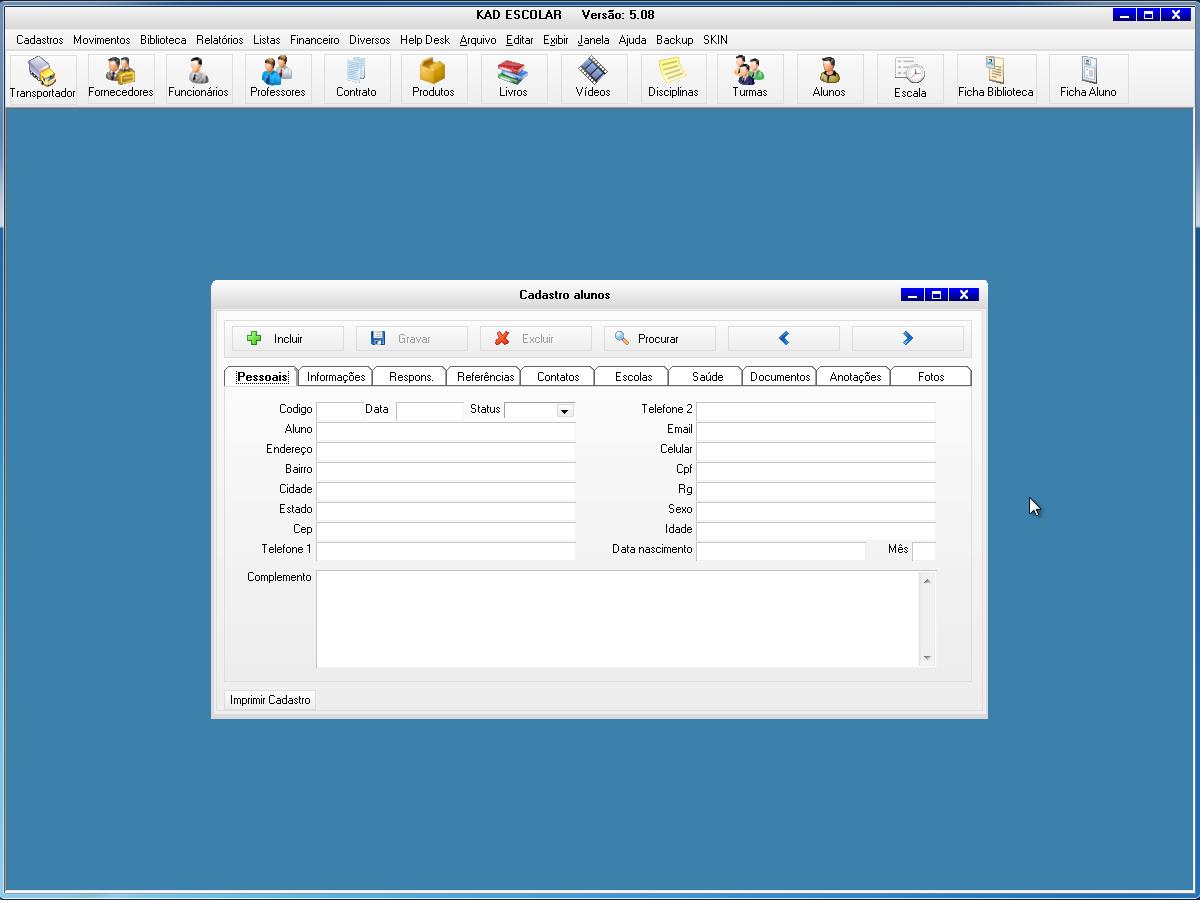1200x900 pixels.
Task: Open the Contrato document icon
Action: point(356,79)
